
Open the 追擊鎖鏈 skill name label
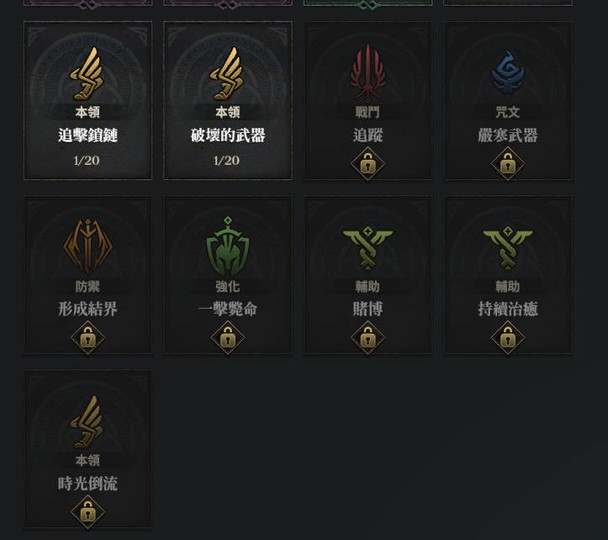(x=88, y=135)
